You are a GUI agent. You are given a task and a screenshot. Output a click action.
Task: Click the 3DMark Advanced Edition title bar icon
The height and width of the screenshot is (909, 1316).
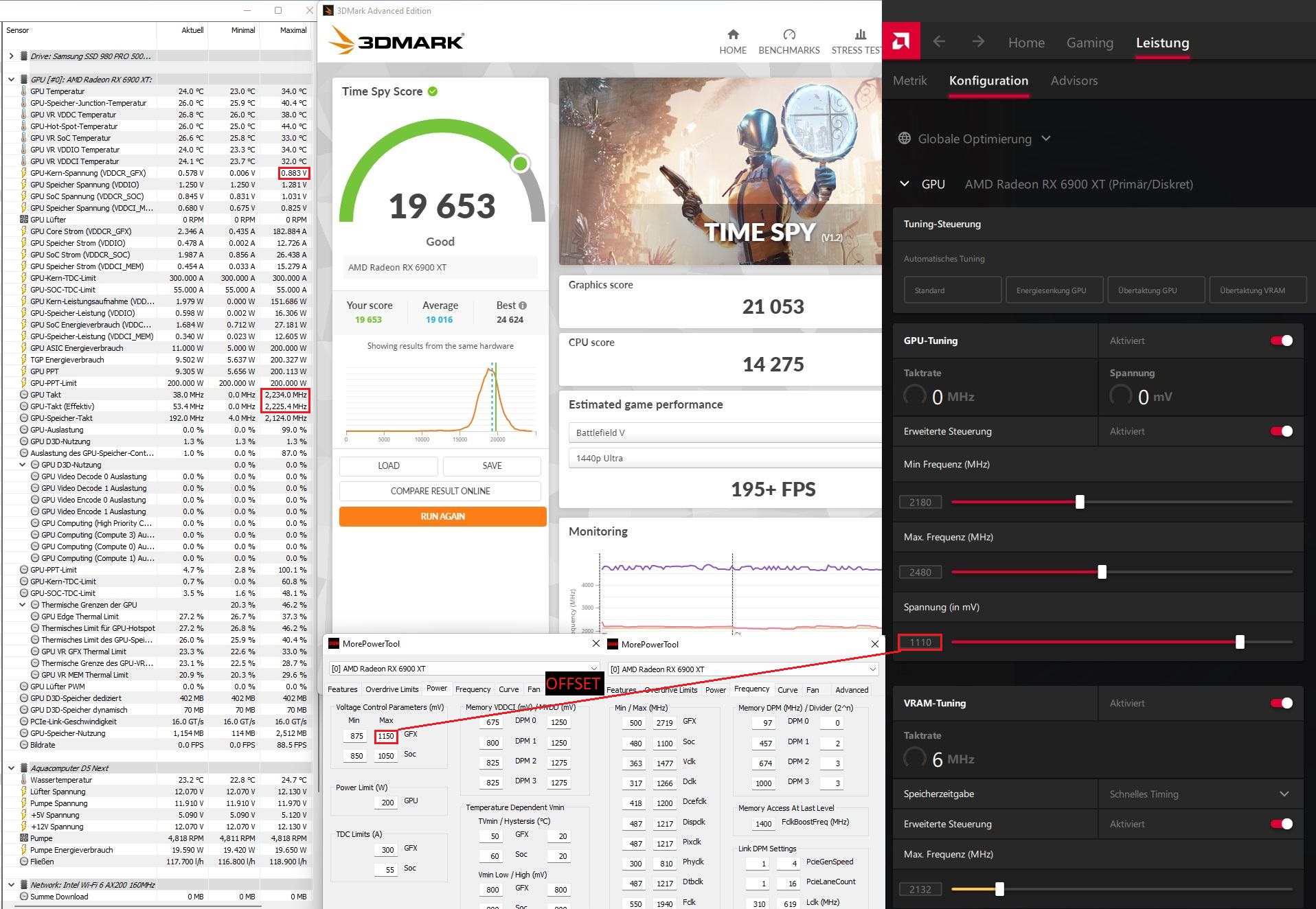click(x=328, y=10)
